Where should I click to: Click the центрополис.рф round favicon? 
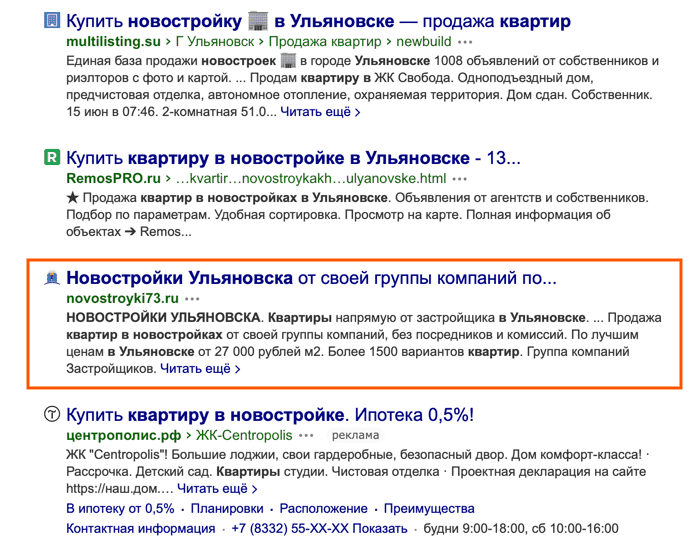click(52, 414)
